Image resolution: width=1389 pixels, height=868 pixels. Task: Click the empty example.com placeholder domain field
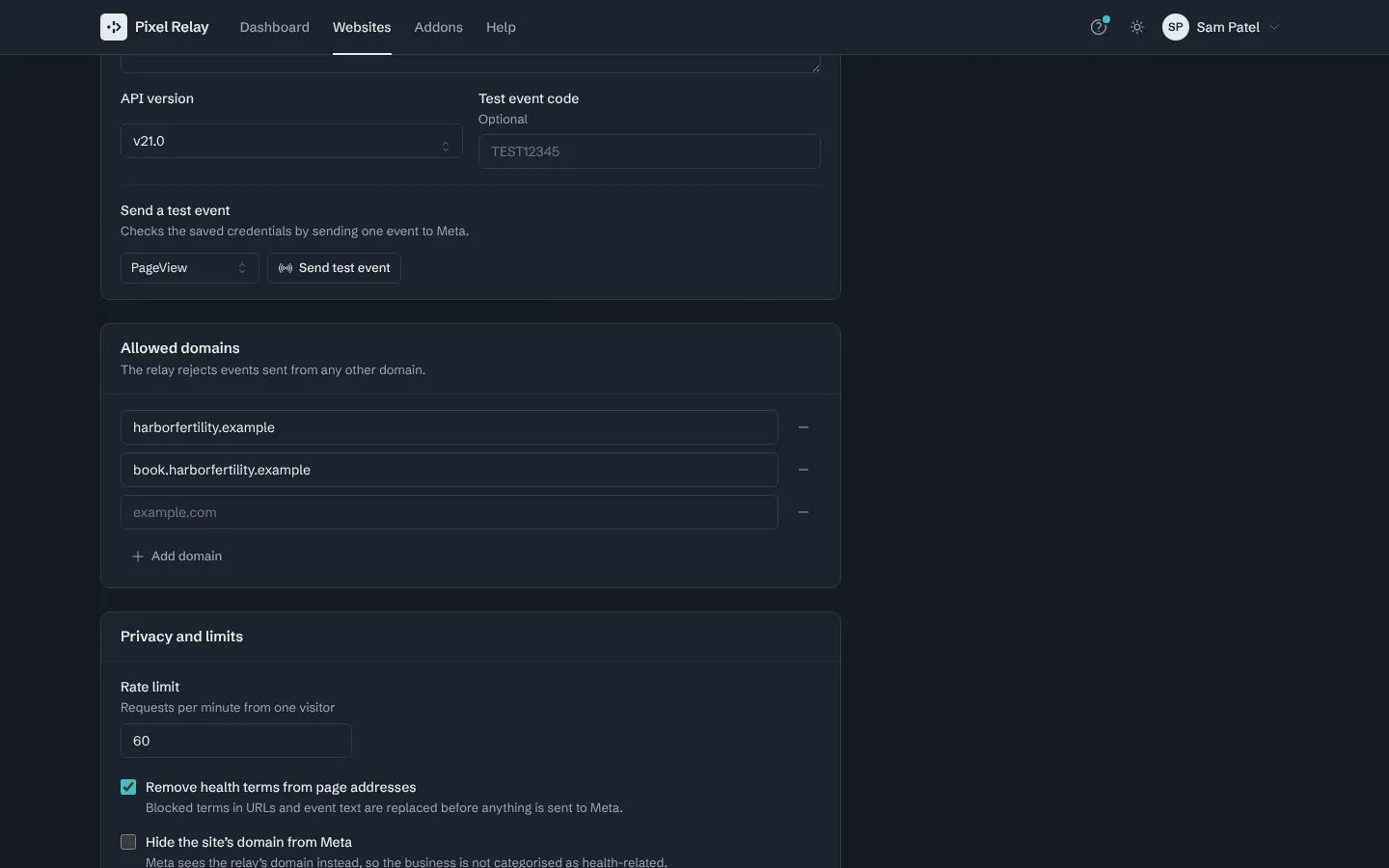(x=449, y=512)
